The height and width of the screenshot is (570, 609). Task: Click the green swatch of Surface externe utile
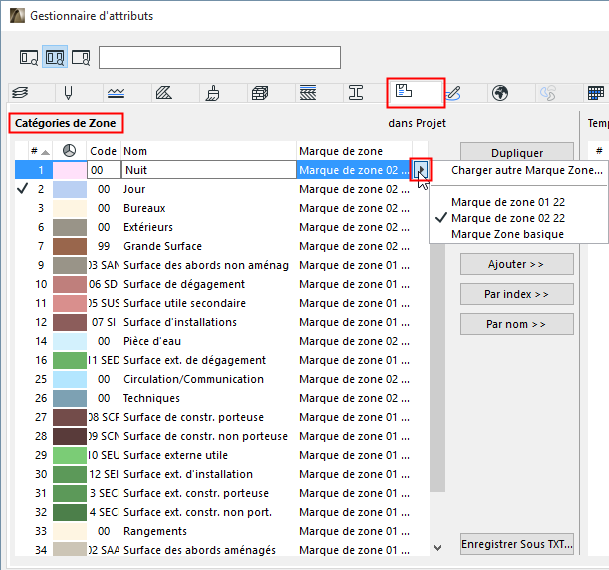point(70,455)
